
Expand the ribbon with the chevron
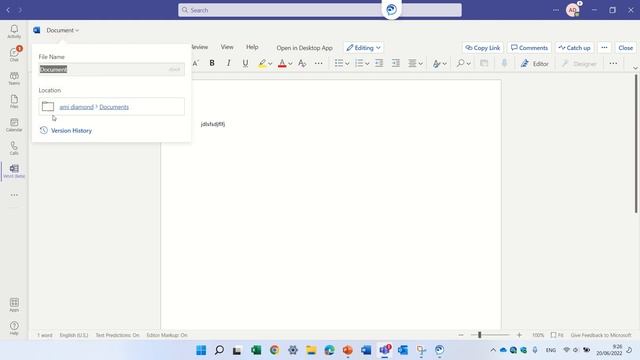pos(635,68)
